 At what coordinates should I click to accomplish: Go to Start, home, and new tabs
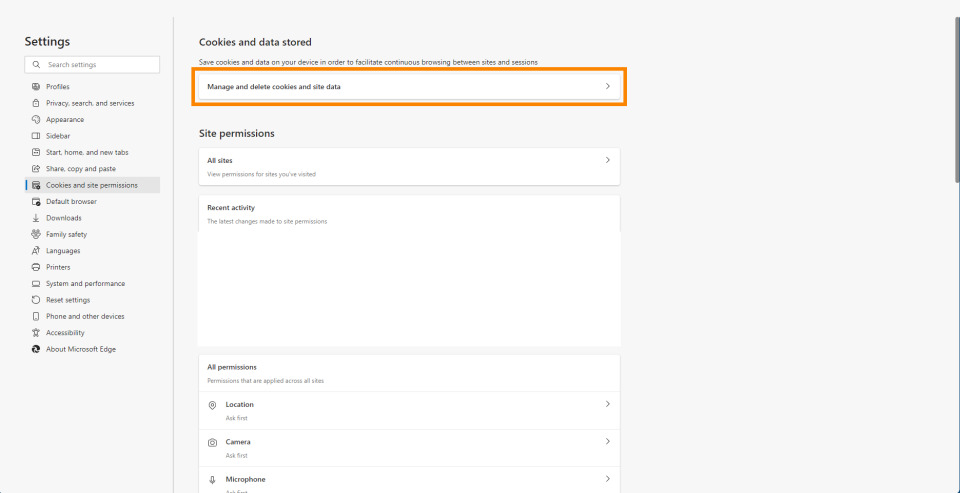[87, 152]
